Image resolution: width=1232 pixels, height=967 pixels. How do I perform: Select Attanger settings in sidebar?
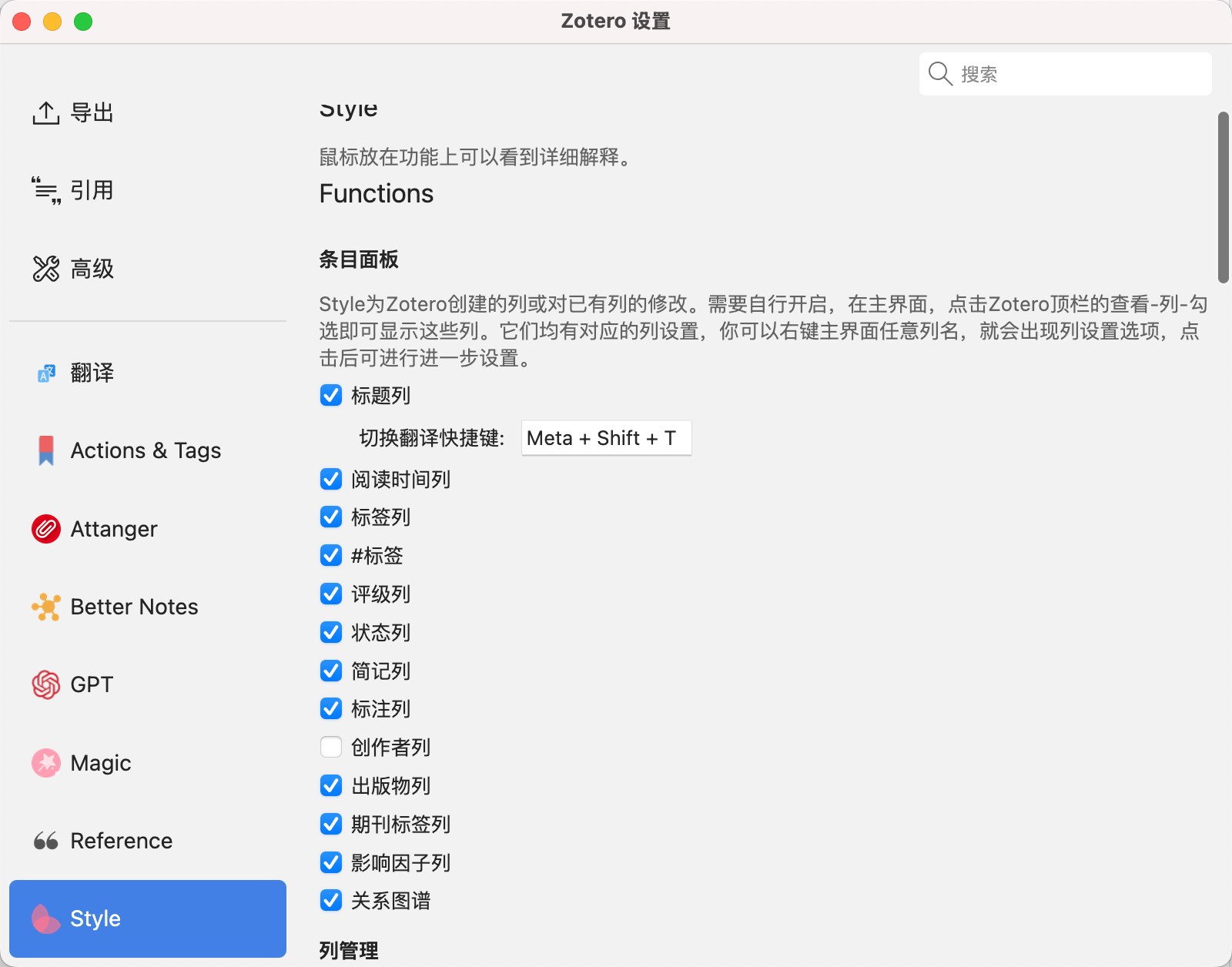coord(148,529)
